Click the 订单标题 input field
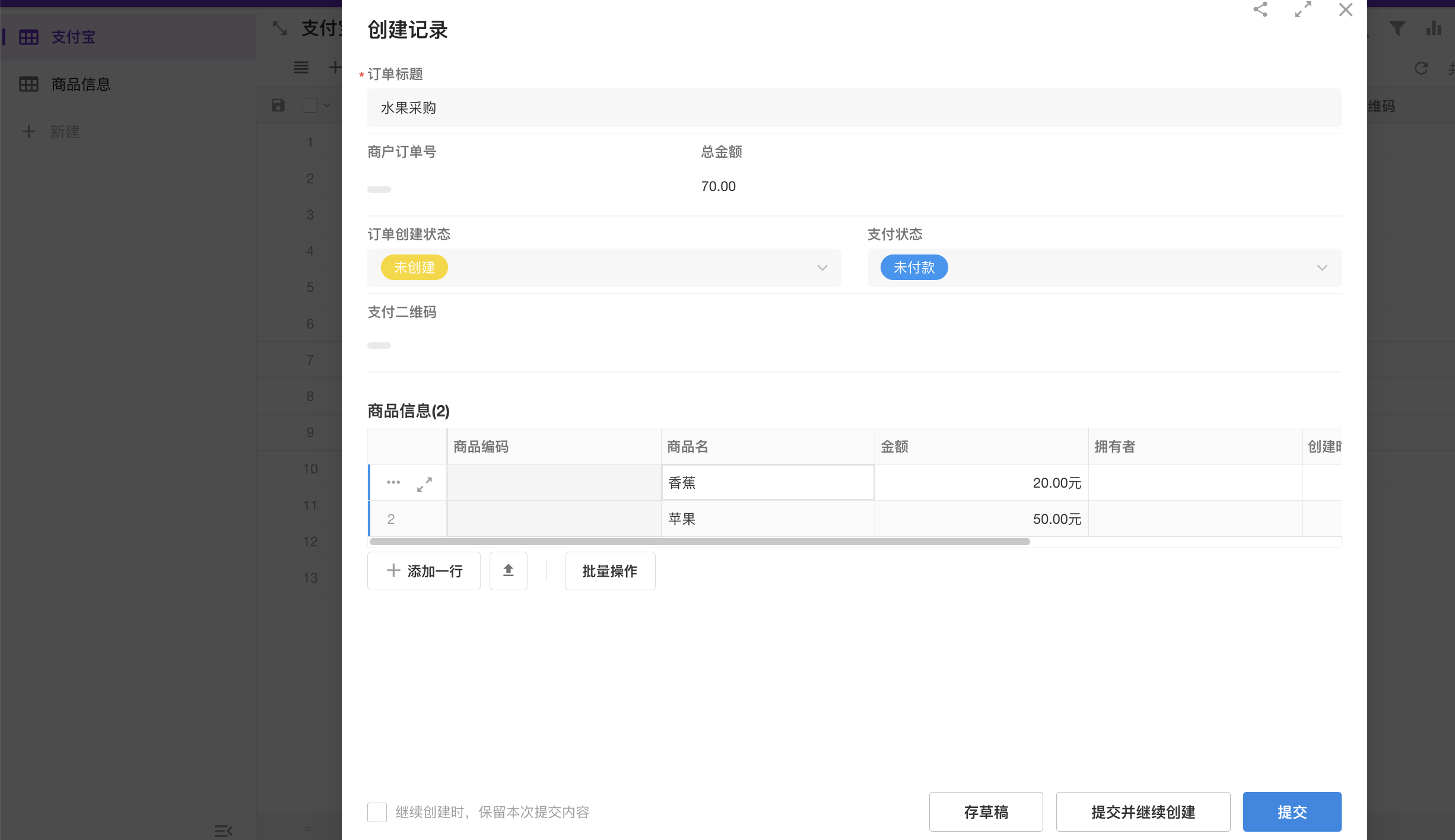Viewport: 1455px width, 840px height. pyautogui.click(x=853, y=108)
